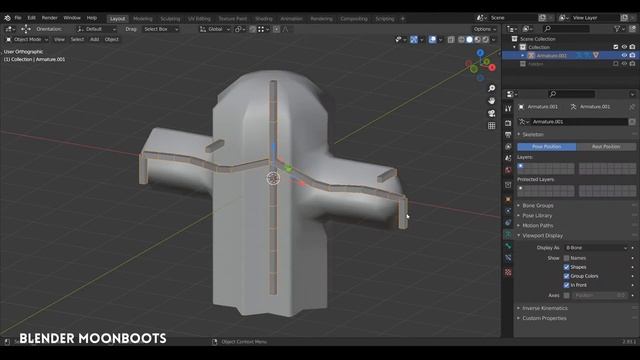Screen dimensions: 640x360
Task: Switch to the Sculpting workspace tab
Action: click(x=170, y=19)
